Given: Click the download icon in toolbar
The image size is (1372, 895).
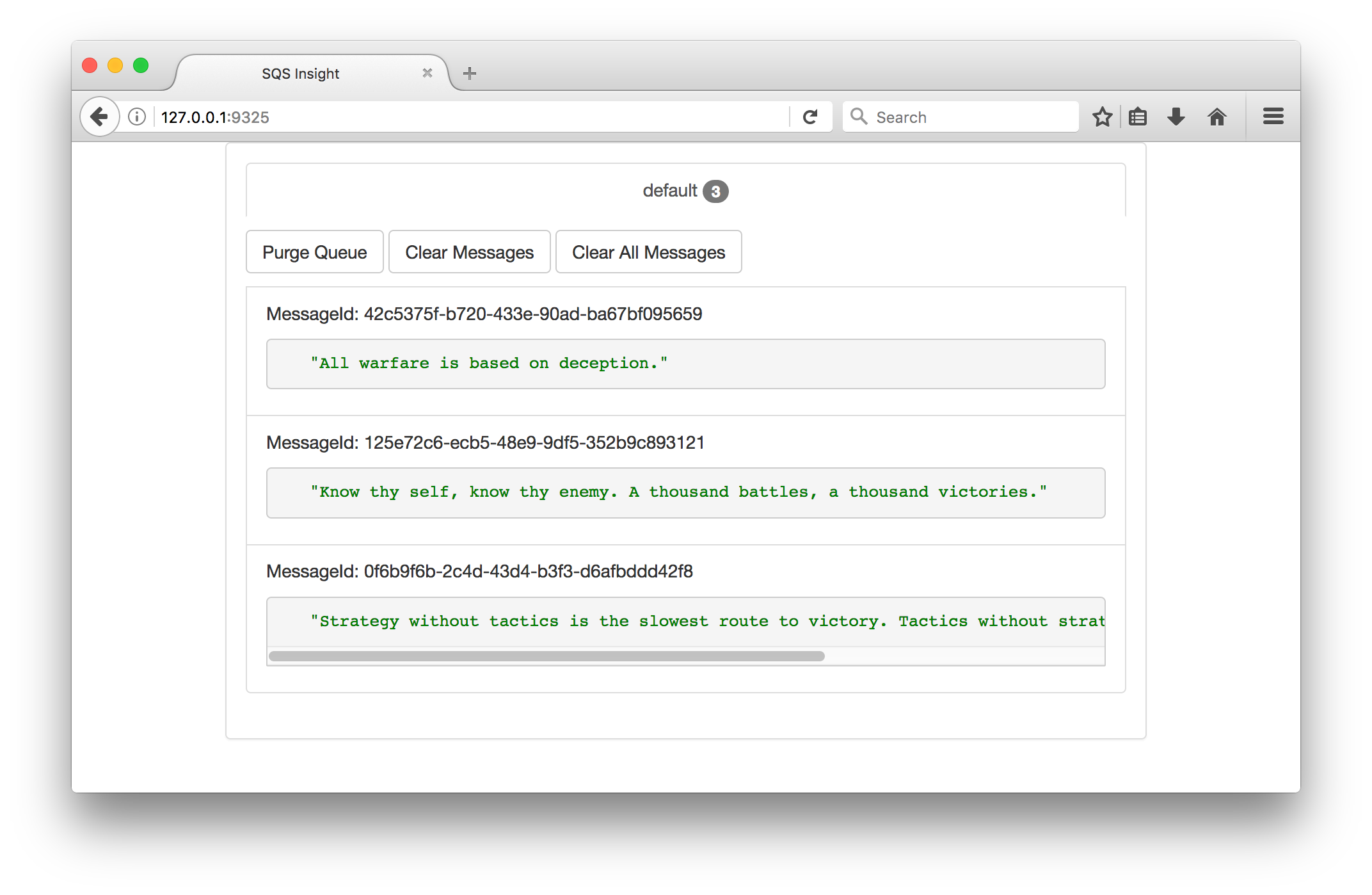Looking at the screenshot, I should [x=1176, y=117].
